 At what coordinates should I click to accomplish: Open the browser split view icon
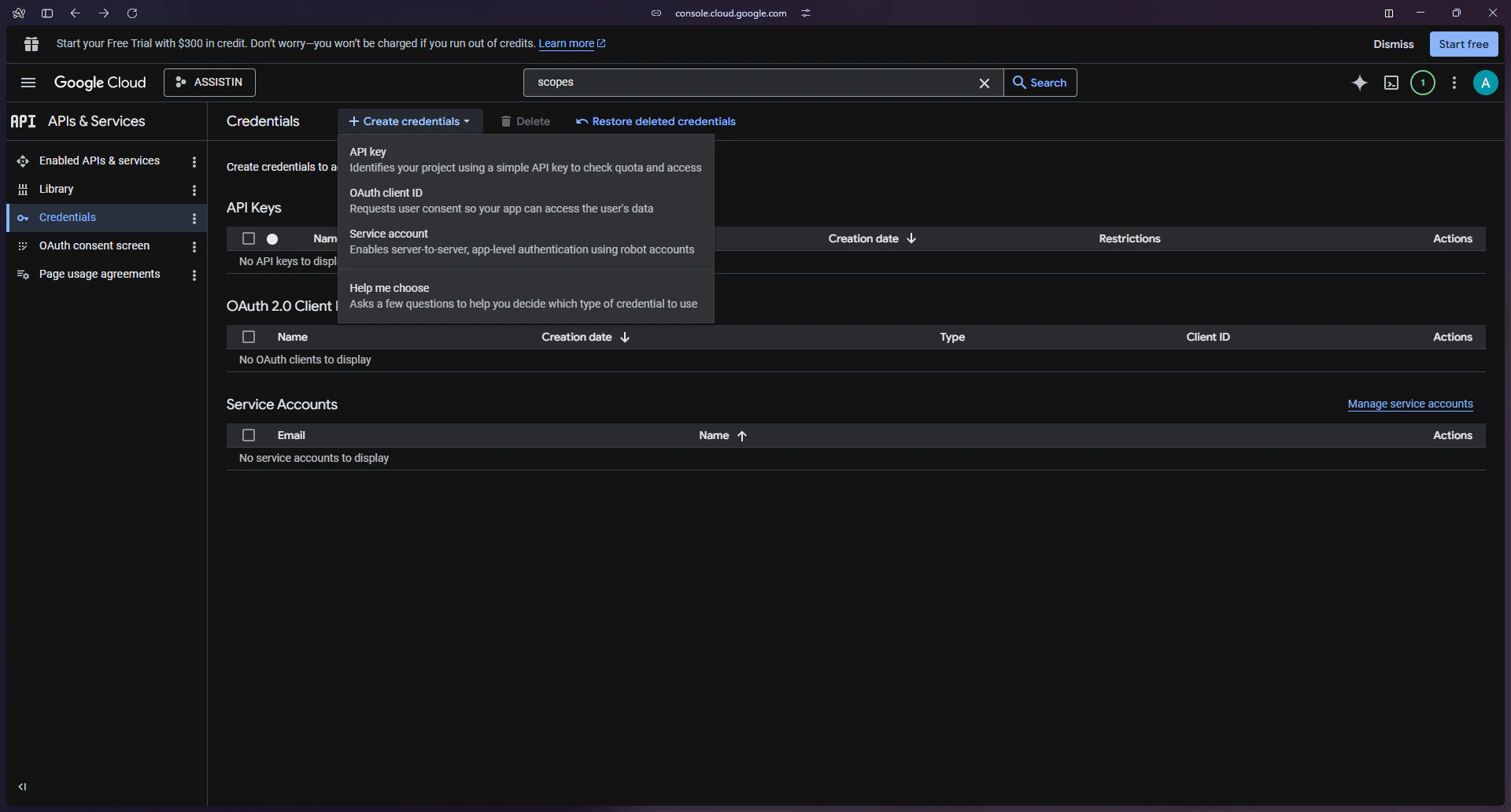click(1389, 13)
